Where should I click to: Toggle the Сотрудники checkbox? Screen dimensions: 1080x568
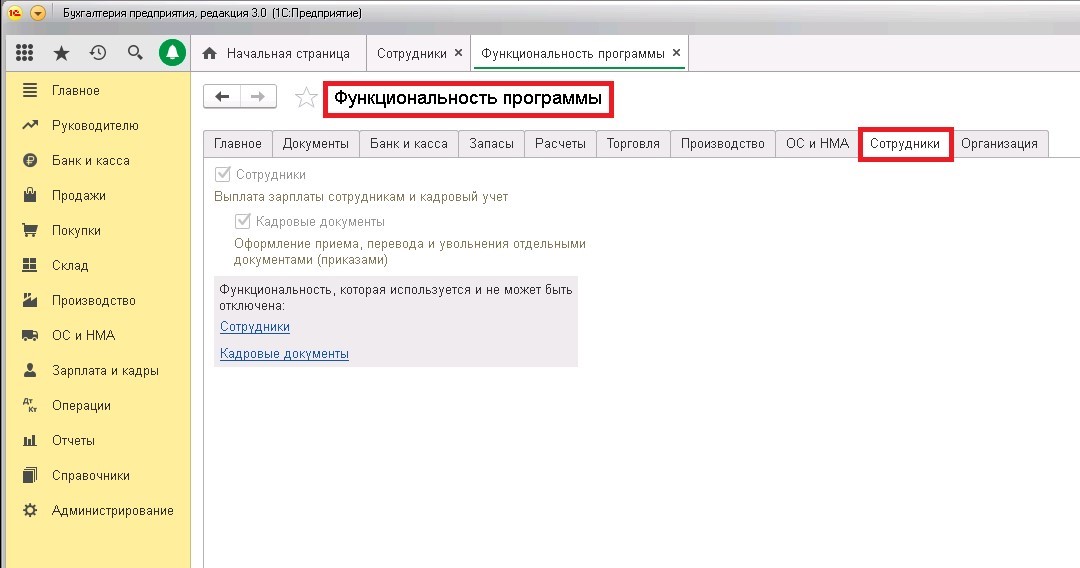(x=223, y=175)
